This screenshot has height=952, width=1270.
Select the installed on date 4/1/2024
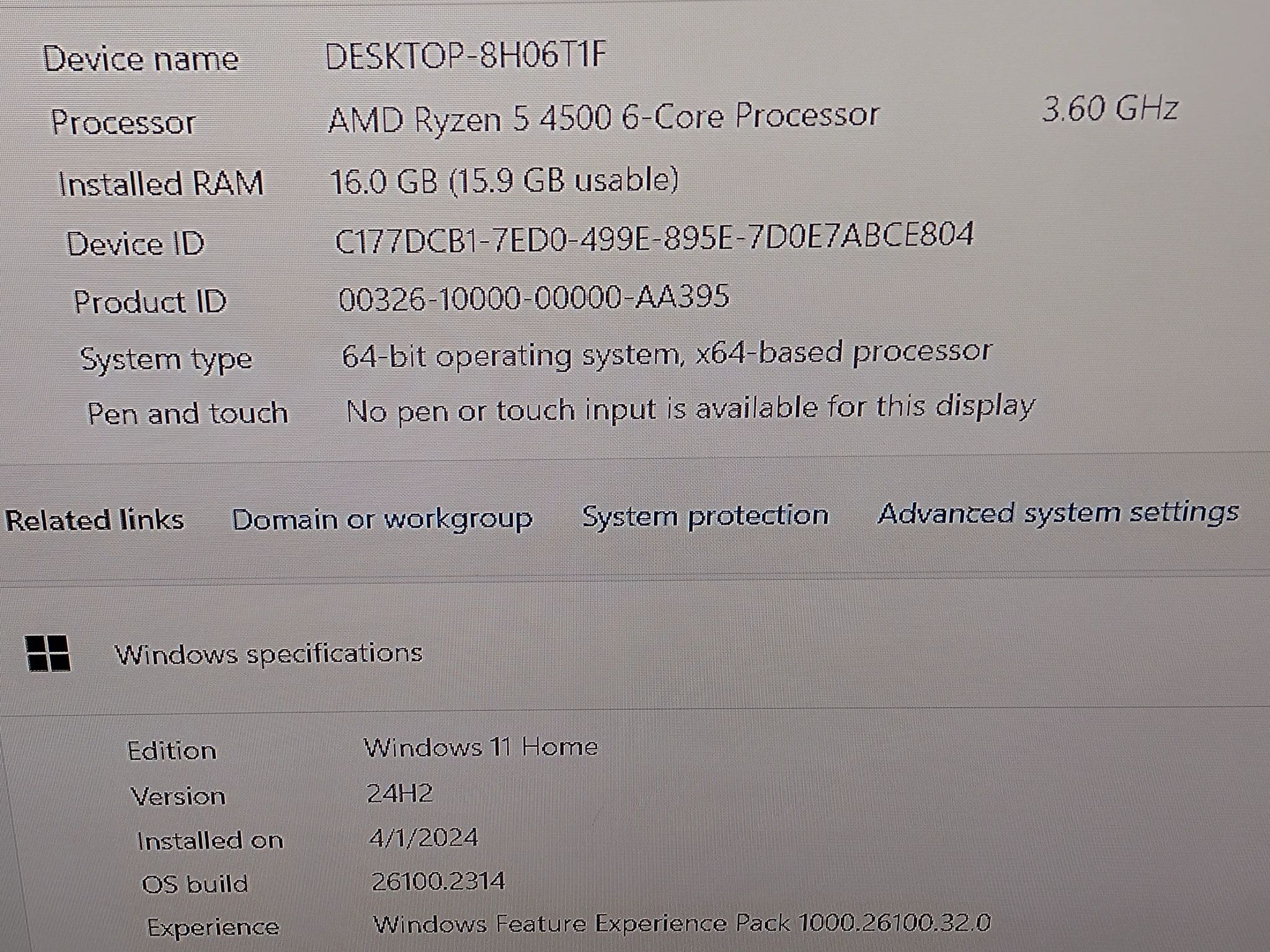(424, 839)
